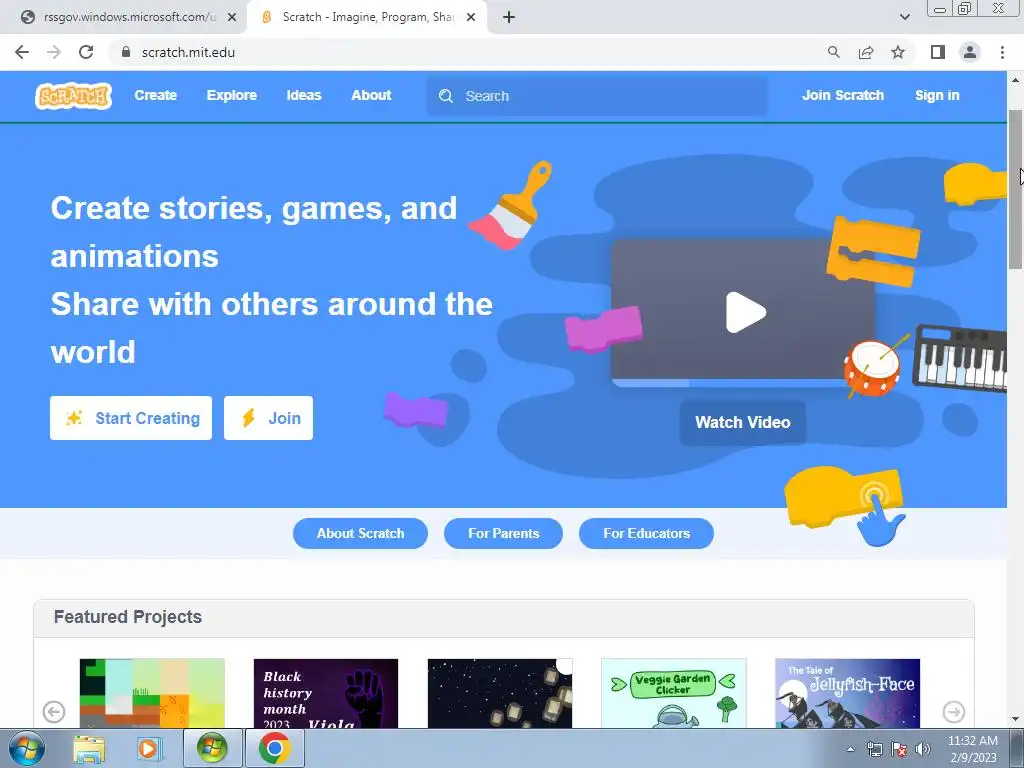Viewport: 1024px width, 768px height.
Task: Click the Sign in link
Action: click(x=936, y=95)
